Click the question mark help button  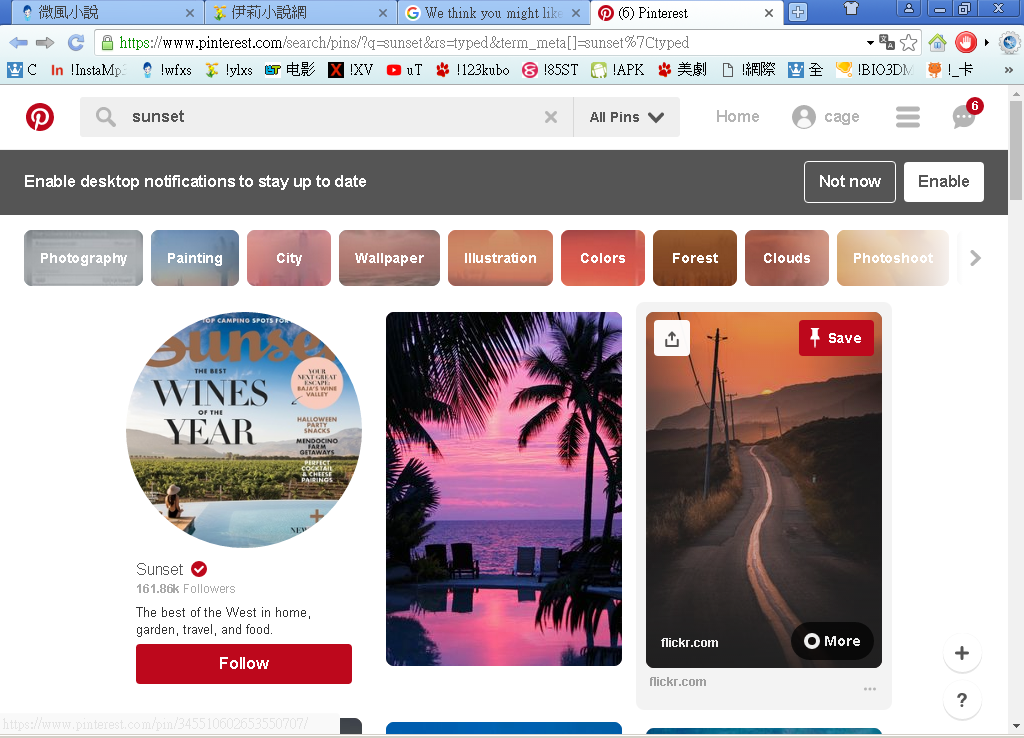[962, 700]
